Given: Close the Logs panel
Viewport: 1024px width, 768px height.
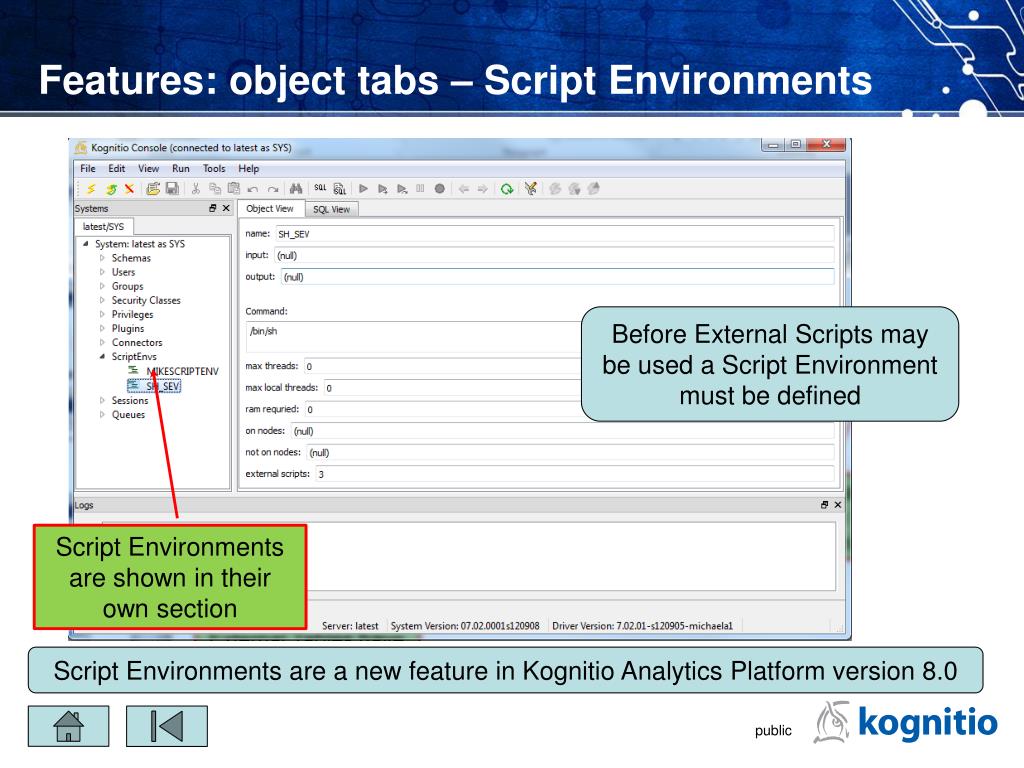Looking at the screenshot, I should (x=838, y=505).
